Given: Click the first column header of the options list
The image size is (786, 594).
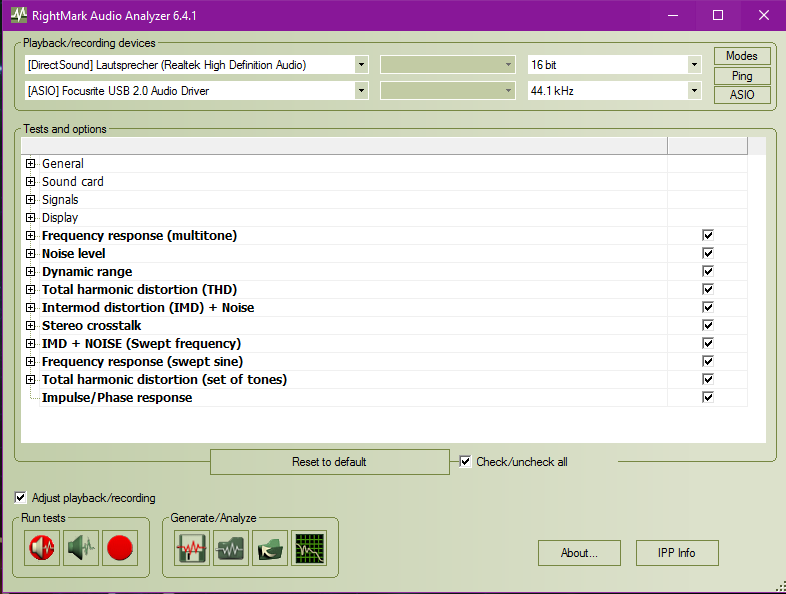Looking at the screenshot, I should click(x=344, y=145).
